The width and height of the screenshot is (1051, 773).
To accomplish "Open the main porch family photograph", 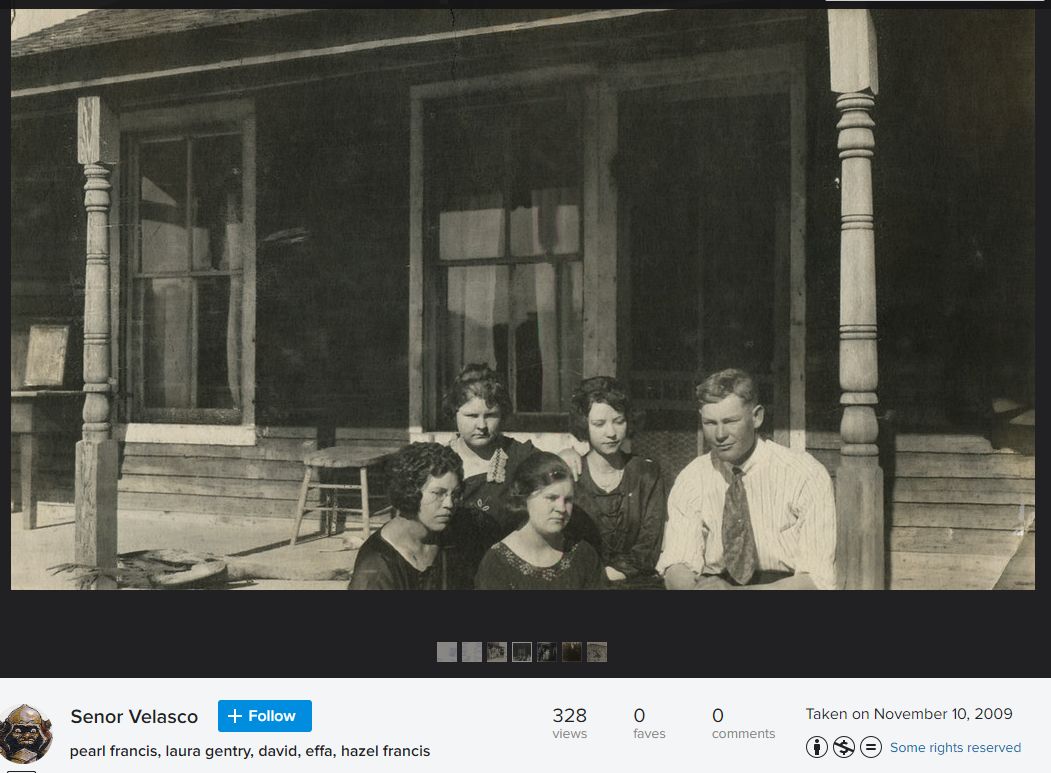I will (523, 299).
